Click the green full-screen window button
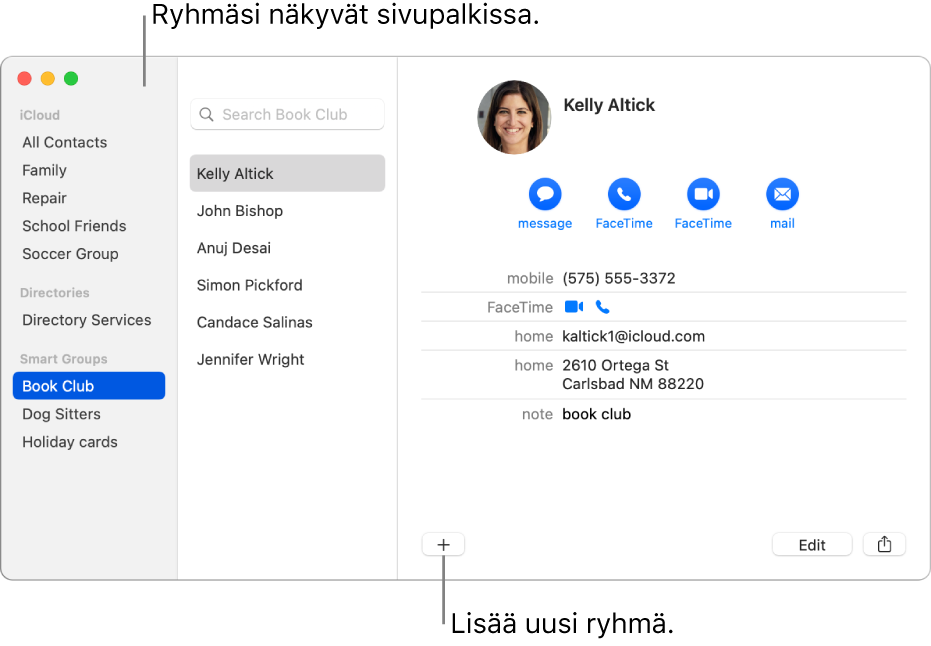931x646 pixels. coord(71,78)
